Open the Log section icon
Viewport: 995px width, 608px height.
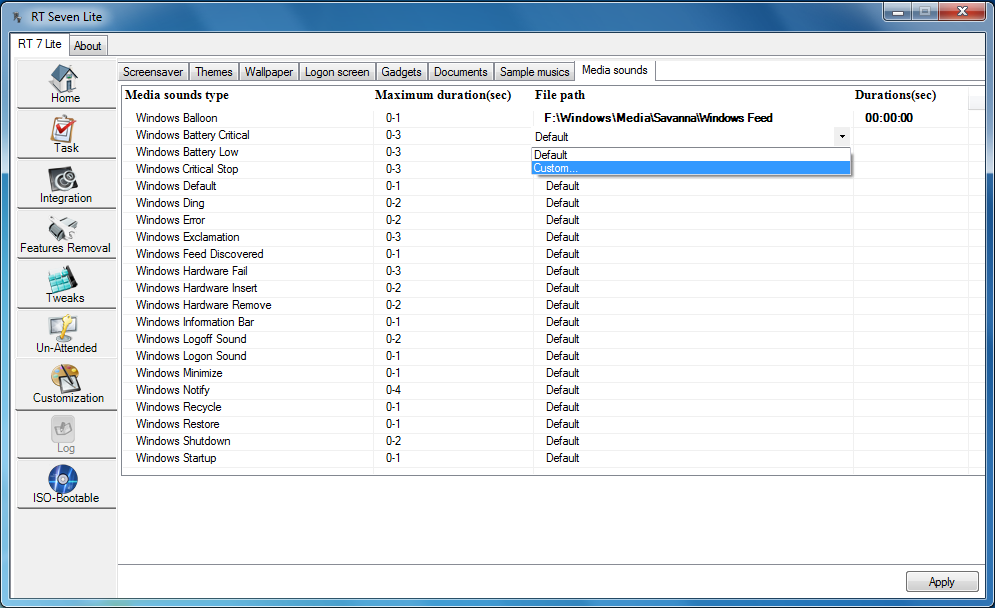[66, 435]
